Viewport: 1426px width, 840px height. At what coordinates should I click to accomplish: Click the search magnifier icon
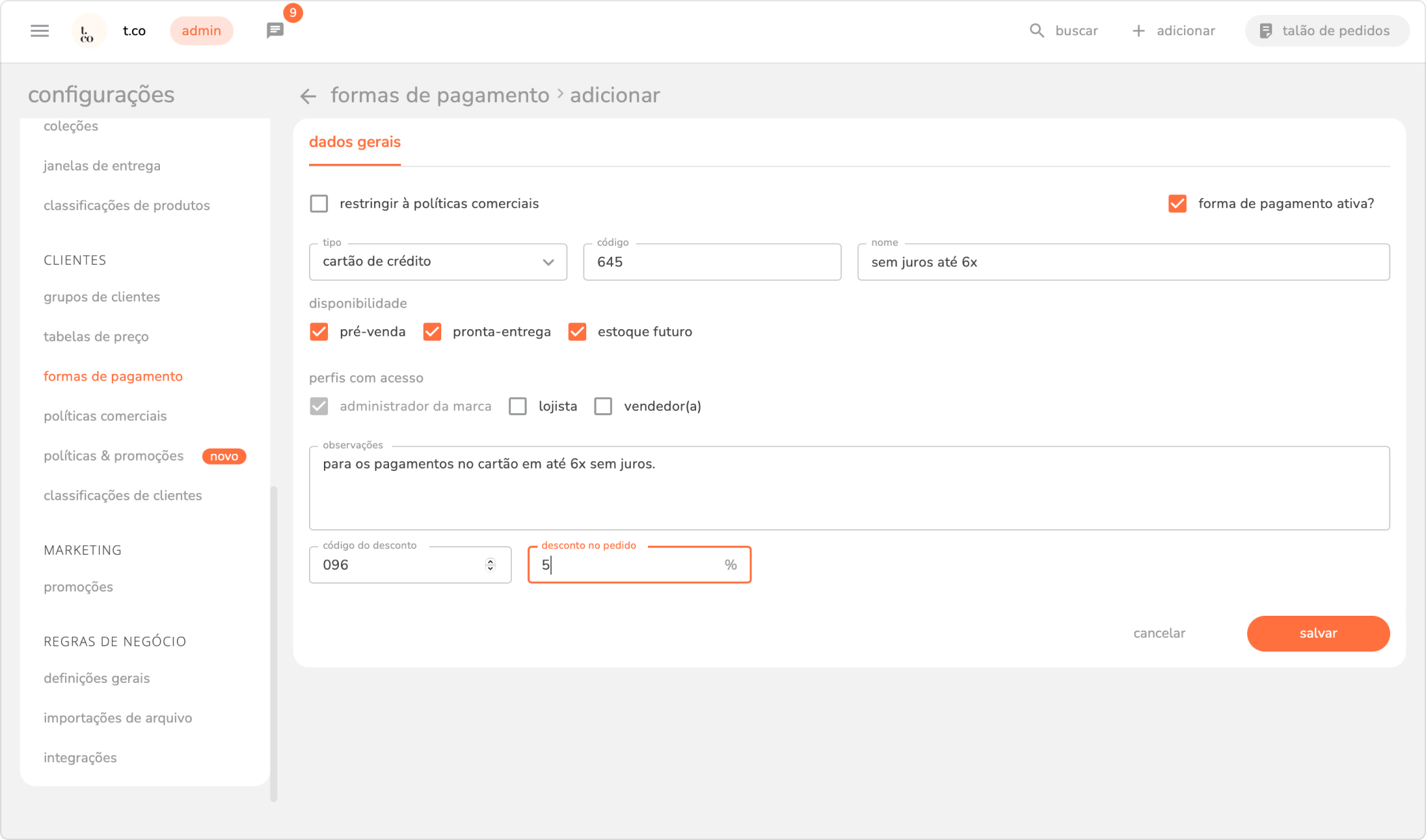click(1036, 30)
